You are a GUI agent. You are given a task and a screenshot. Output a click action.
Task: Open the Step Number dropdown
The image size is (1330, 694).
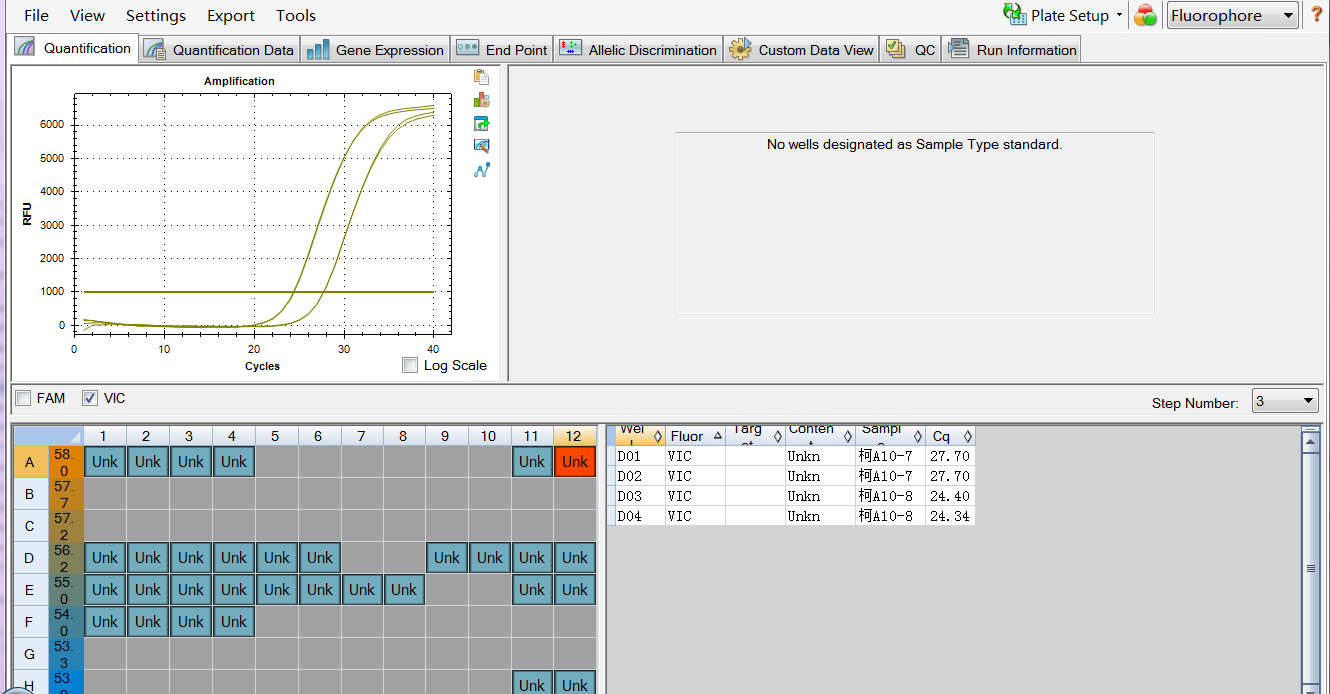tap(1285, 402)
